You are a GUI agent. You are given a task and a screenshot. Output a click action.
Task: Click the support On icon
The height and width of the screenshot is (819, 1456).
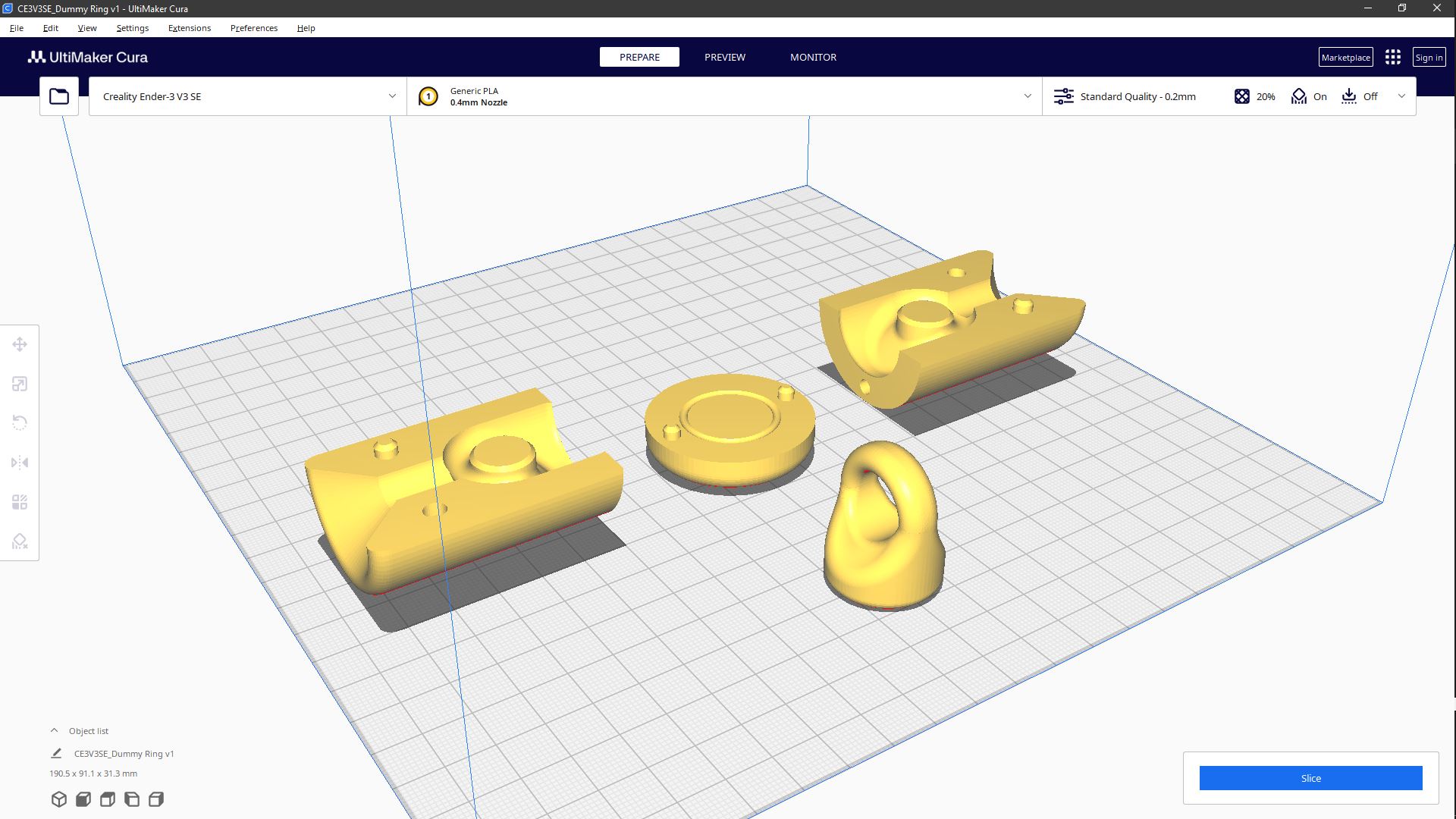1299,96
